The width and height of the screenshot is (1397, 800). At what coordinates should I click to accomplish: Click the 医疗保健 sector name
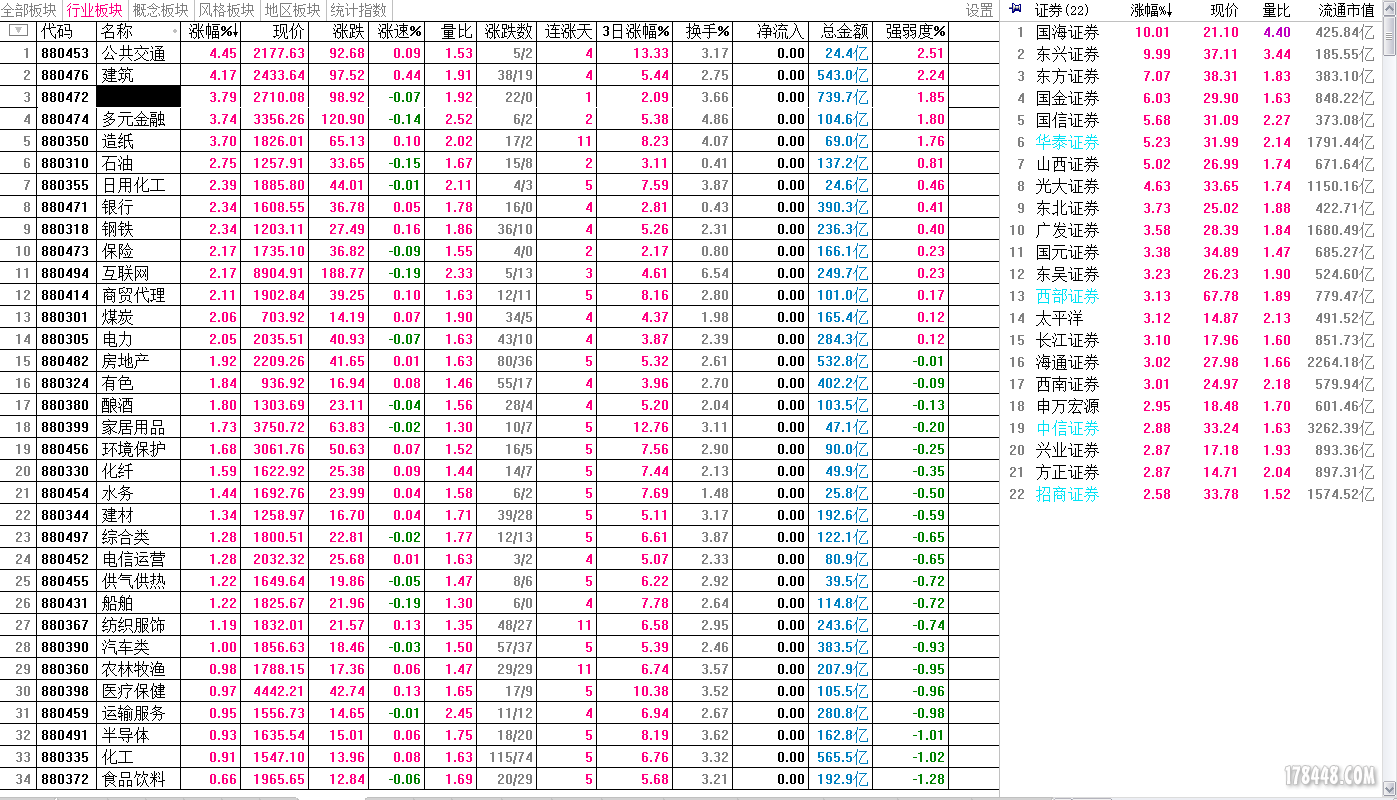pos(134,691)
